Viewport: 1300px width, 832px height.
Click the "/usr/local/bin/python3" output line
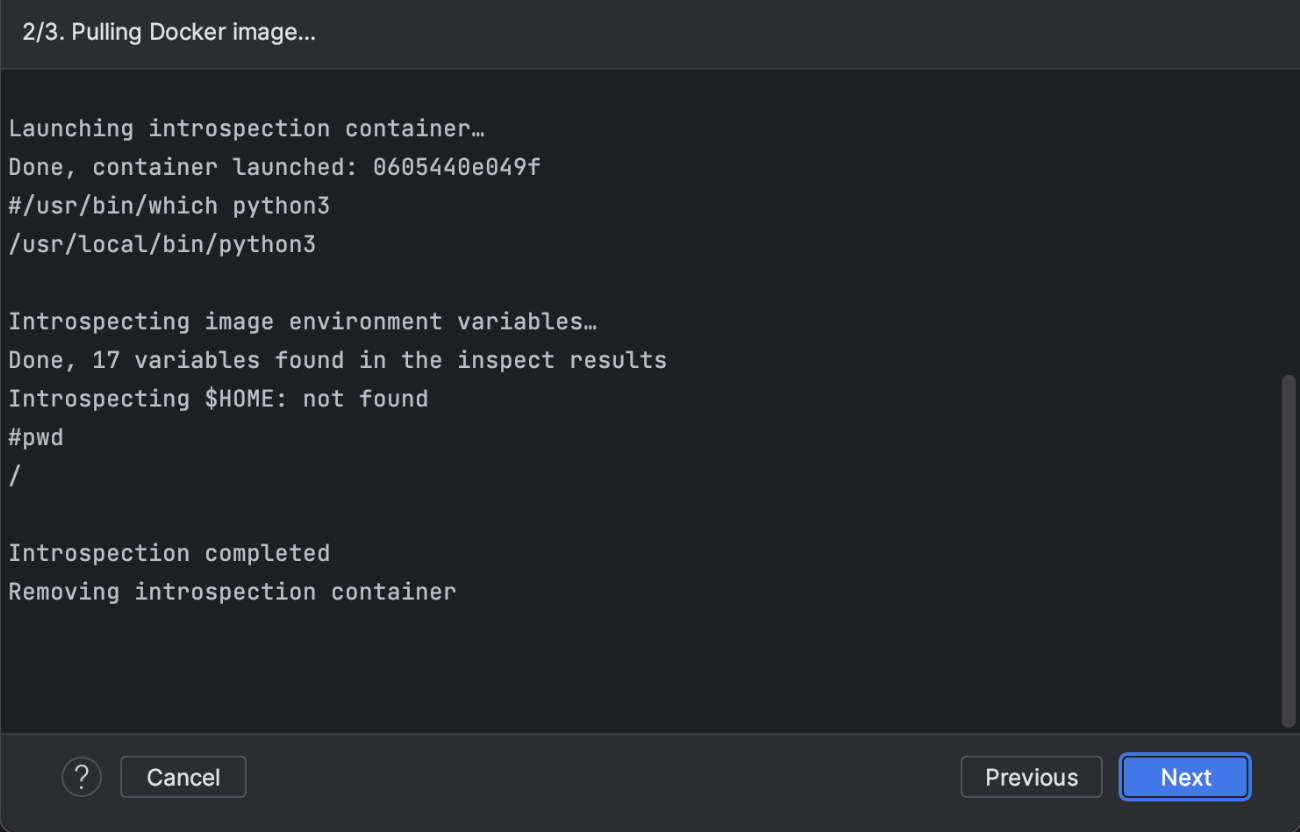click(x=162, y=244)
